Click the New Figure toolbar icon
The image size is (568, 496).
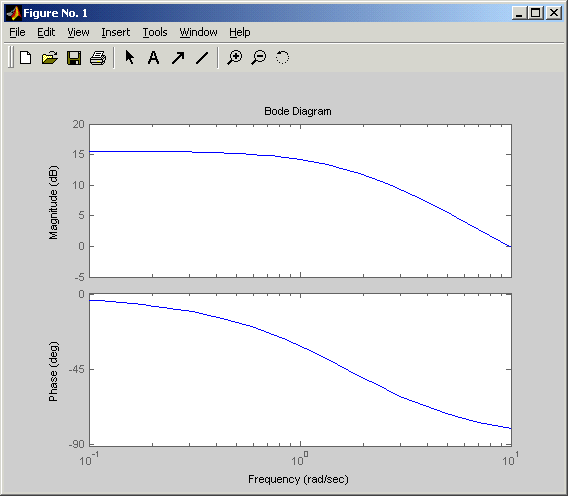[x=26, y=58]
